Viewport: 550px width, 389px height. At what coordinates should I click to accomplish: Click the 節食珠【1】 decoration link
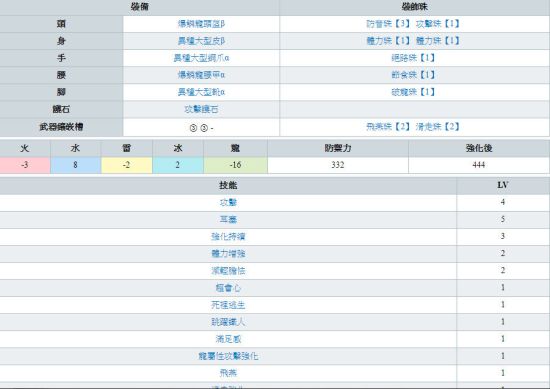pos(413,75)
